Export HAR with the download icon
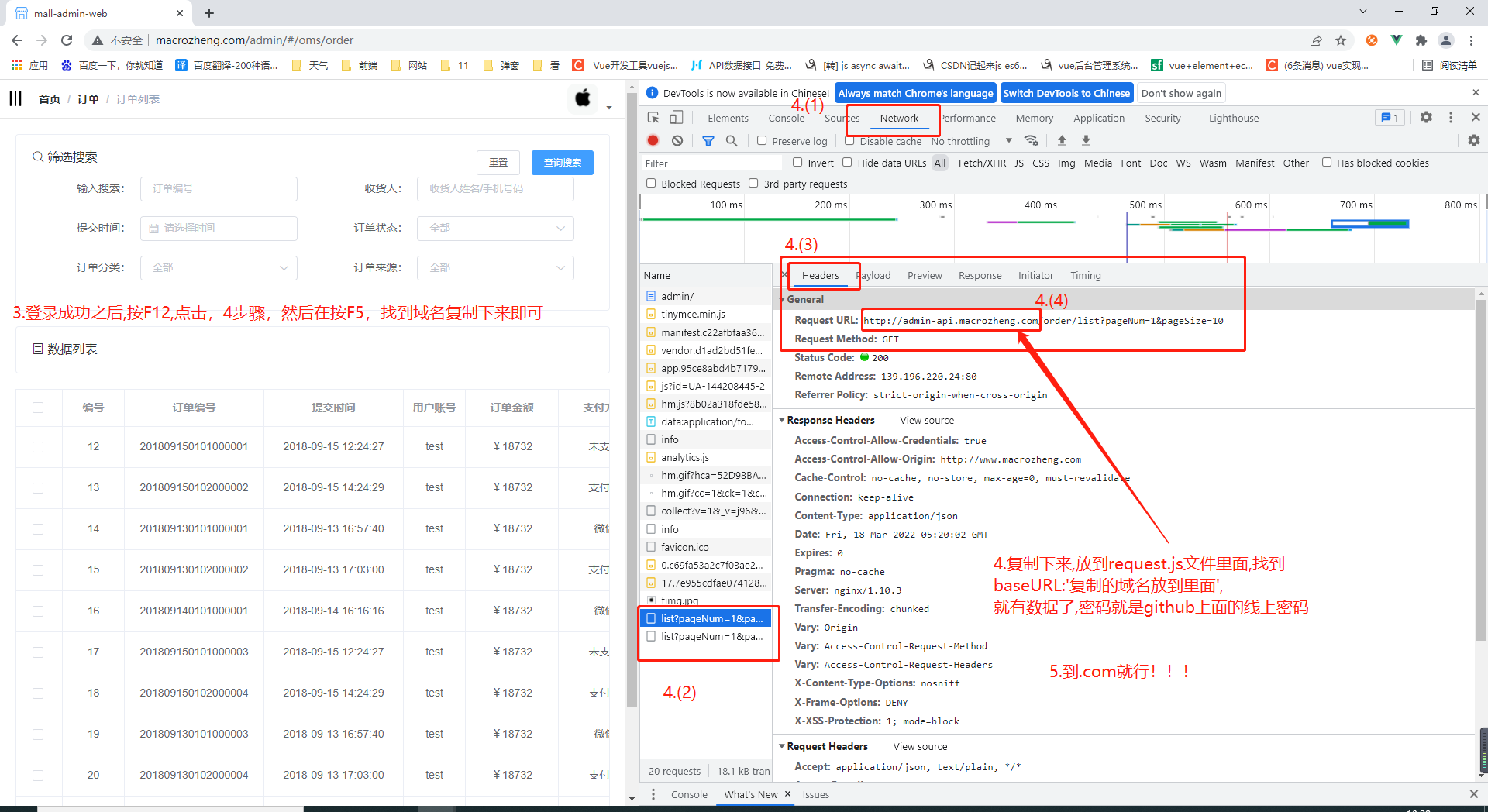1488x812 pixels. tap(1087, 140)
